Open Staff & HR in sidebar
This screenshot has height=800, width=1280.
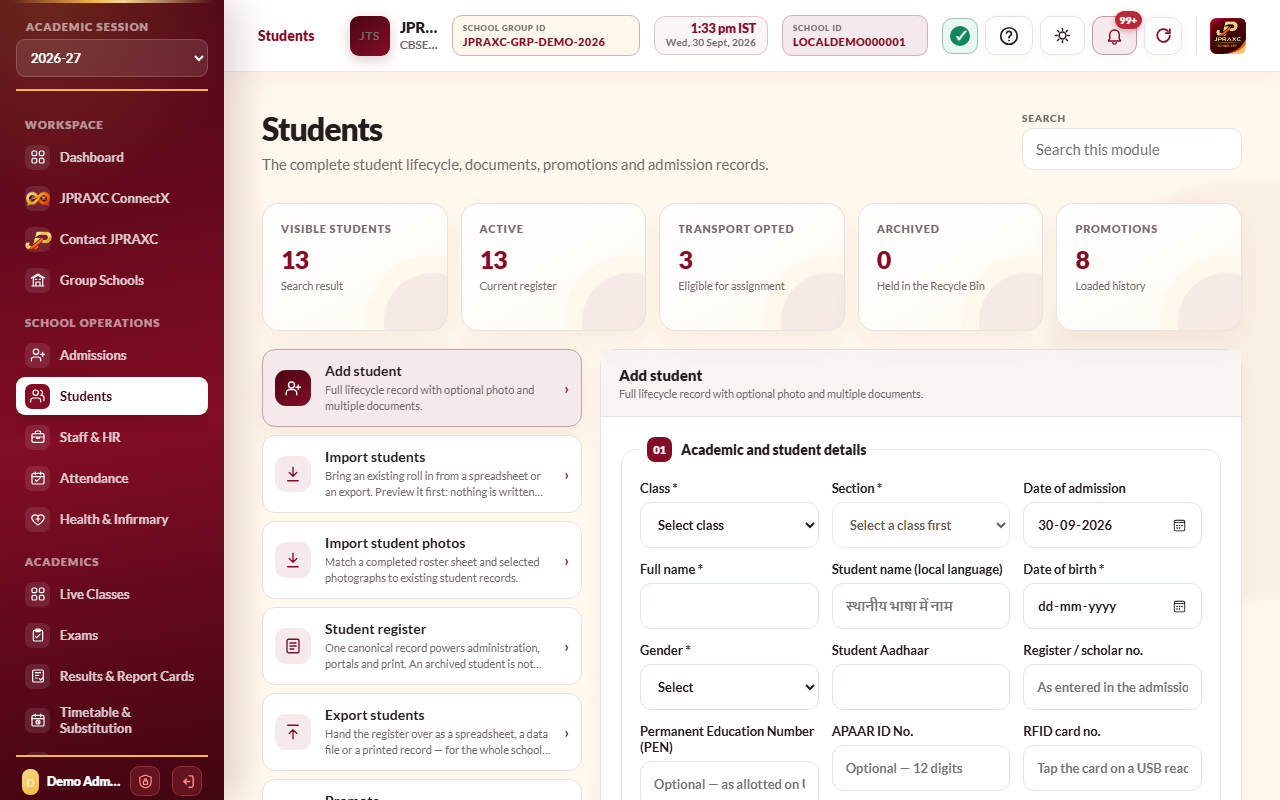[112, 437]
